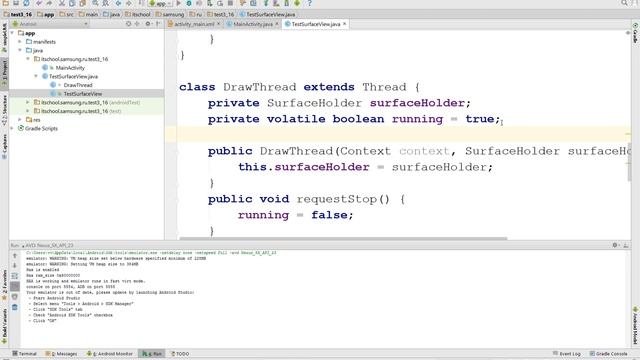Expand the androidTest package node
Screen dimensions: 640x360
click(28, 102)
